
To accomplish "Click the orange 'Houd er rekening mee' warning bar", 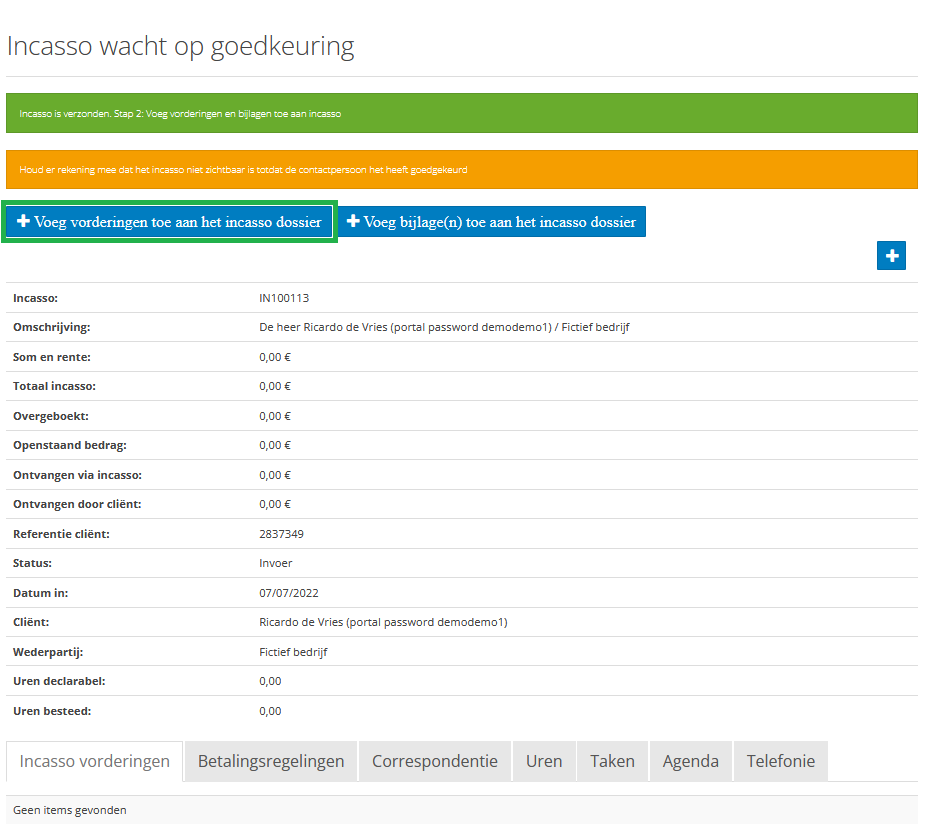I will [x=462, y=169].
